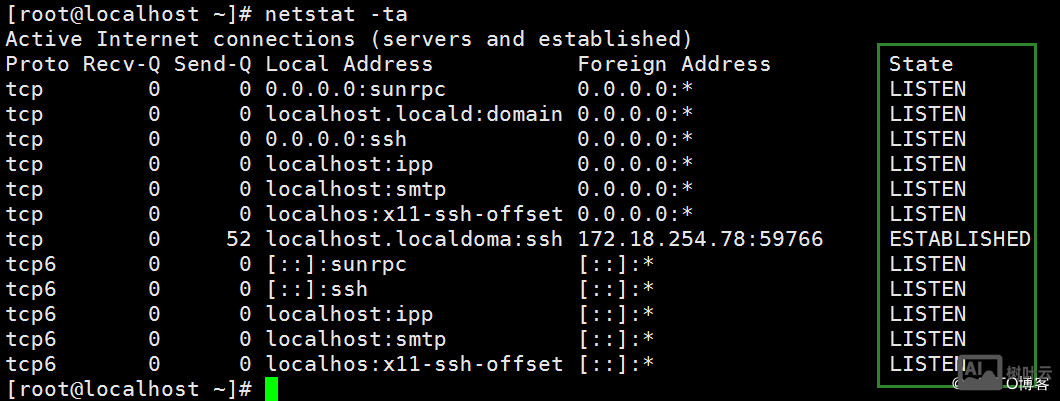Click 'localhos:x11-ssh-offset' in the tcp6 row

tap(414, 364)
